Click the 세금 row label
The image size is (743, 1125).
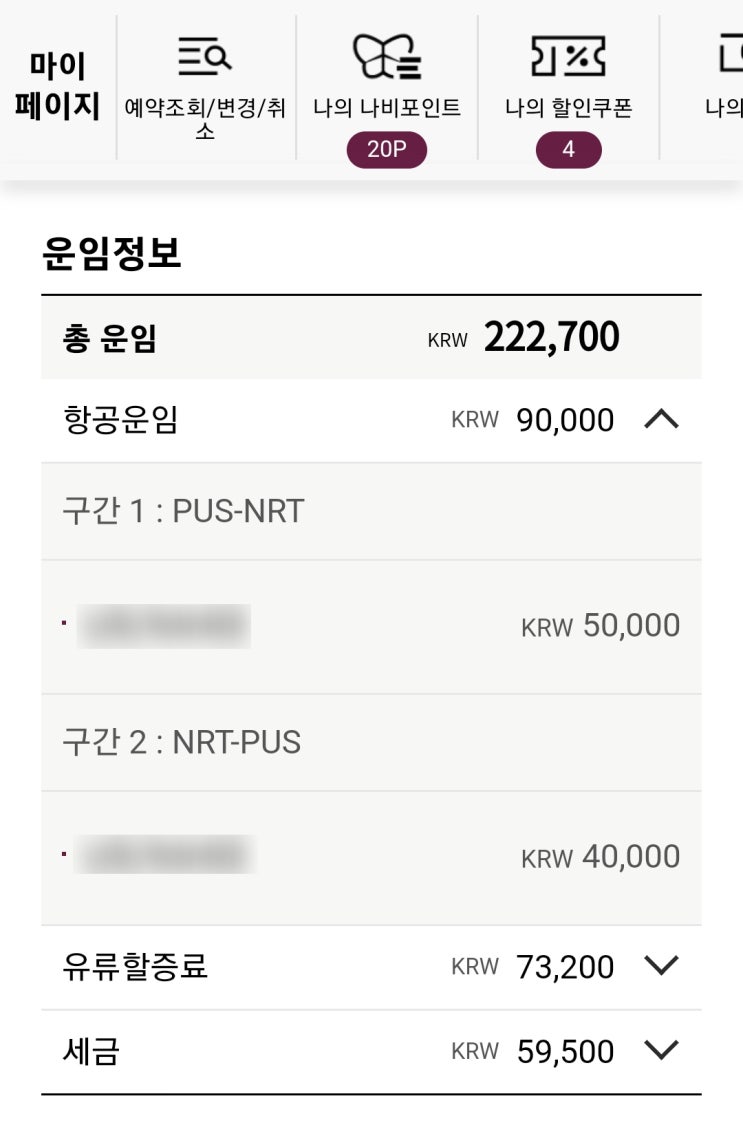[x=91, y=1051]
